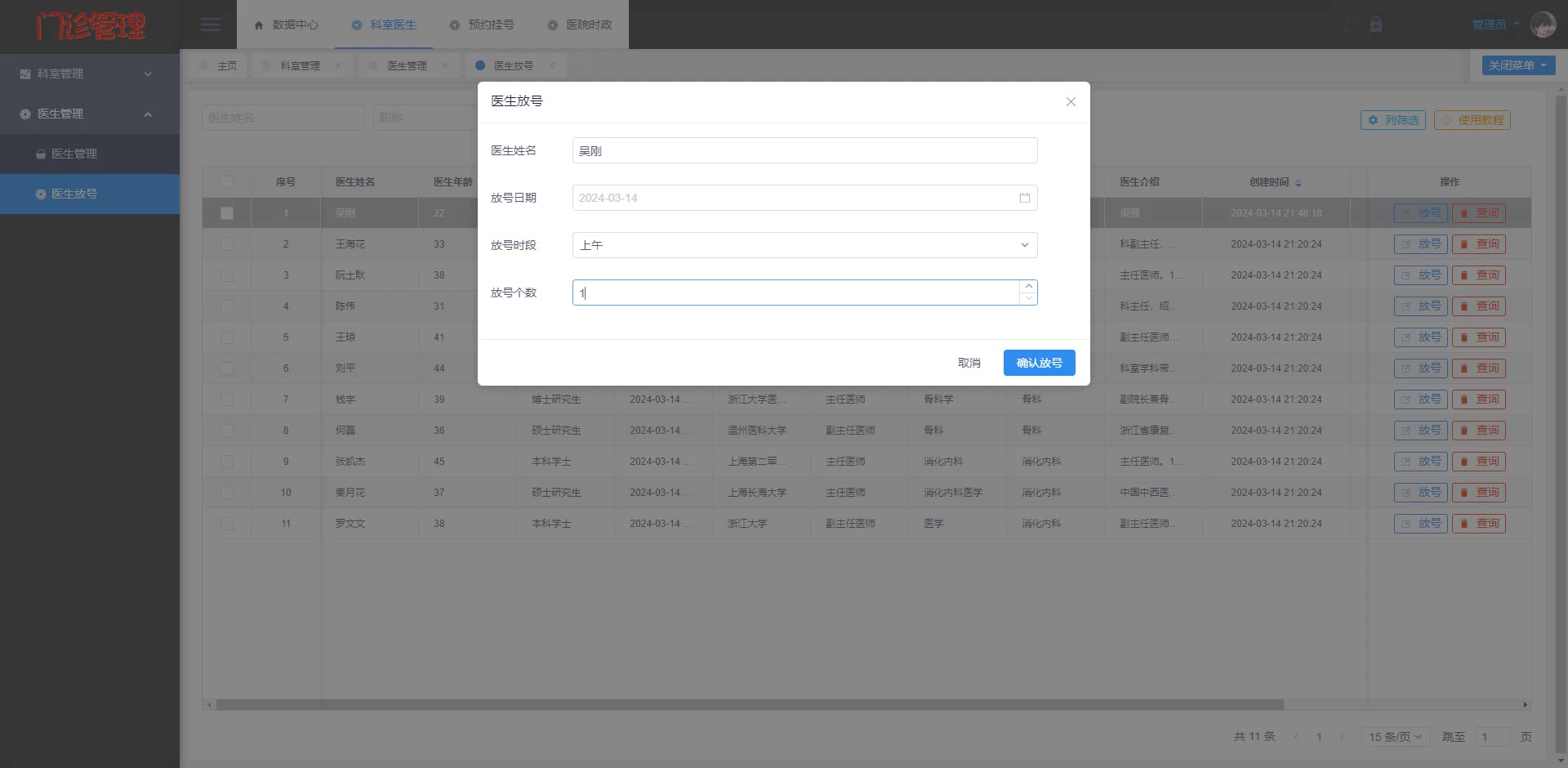Click 放号 button for row 10 秦月花

click(x=1421, y=493)
